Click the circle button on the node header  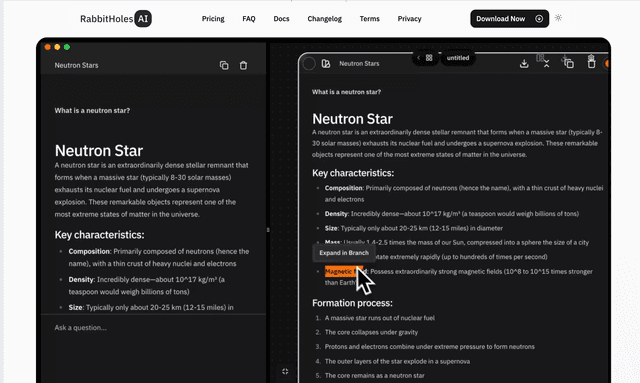tap(309, 64)
